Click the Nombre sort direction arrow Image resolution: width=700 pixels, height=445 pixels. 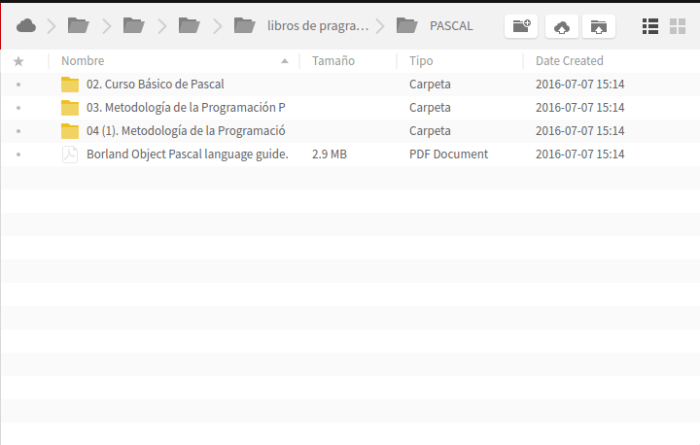(285, 61)
